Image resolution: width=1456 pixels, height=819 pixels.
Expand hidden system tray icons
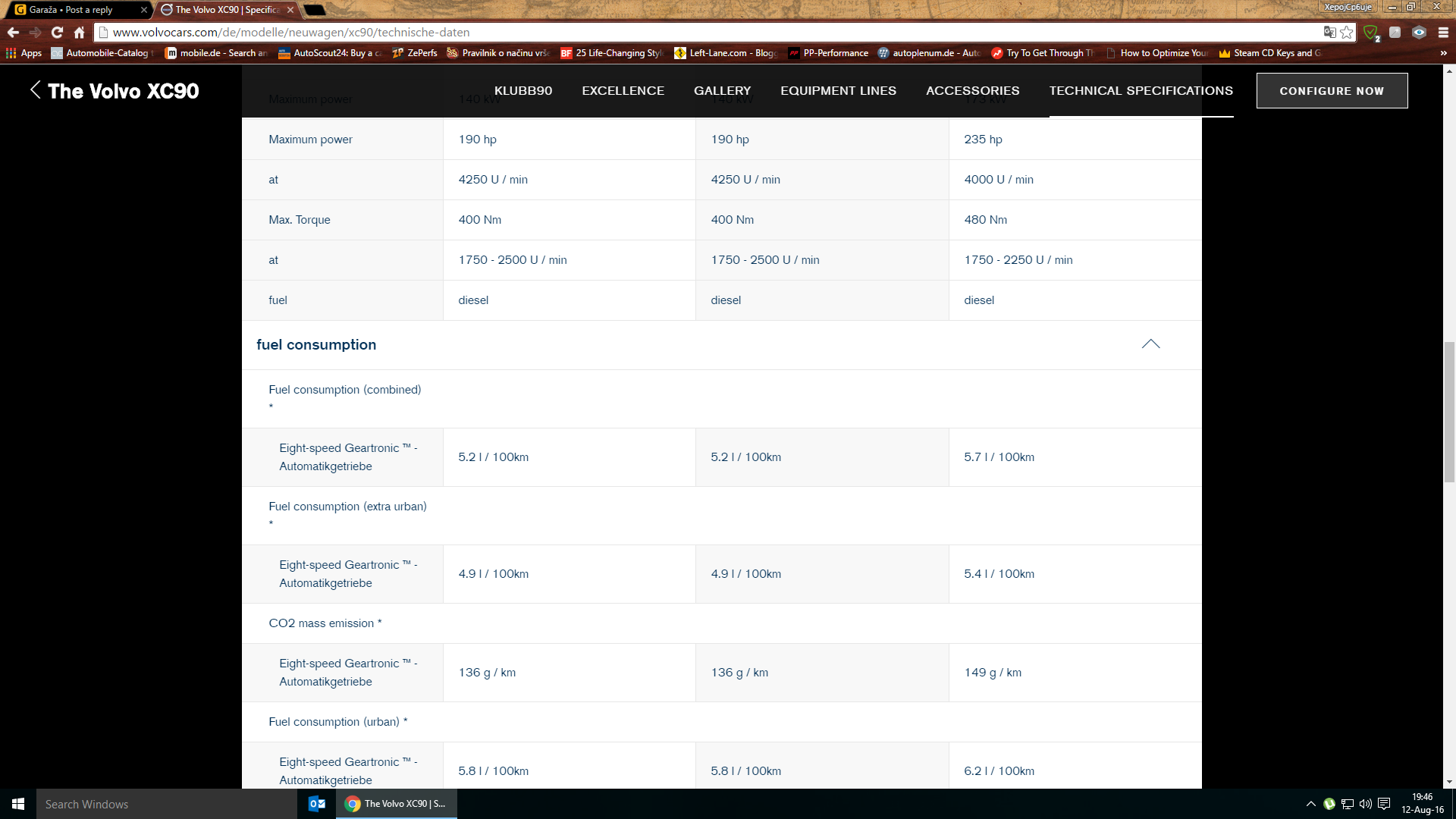[1310, 804]
